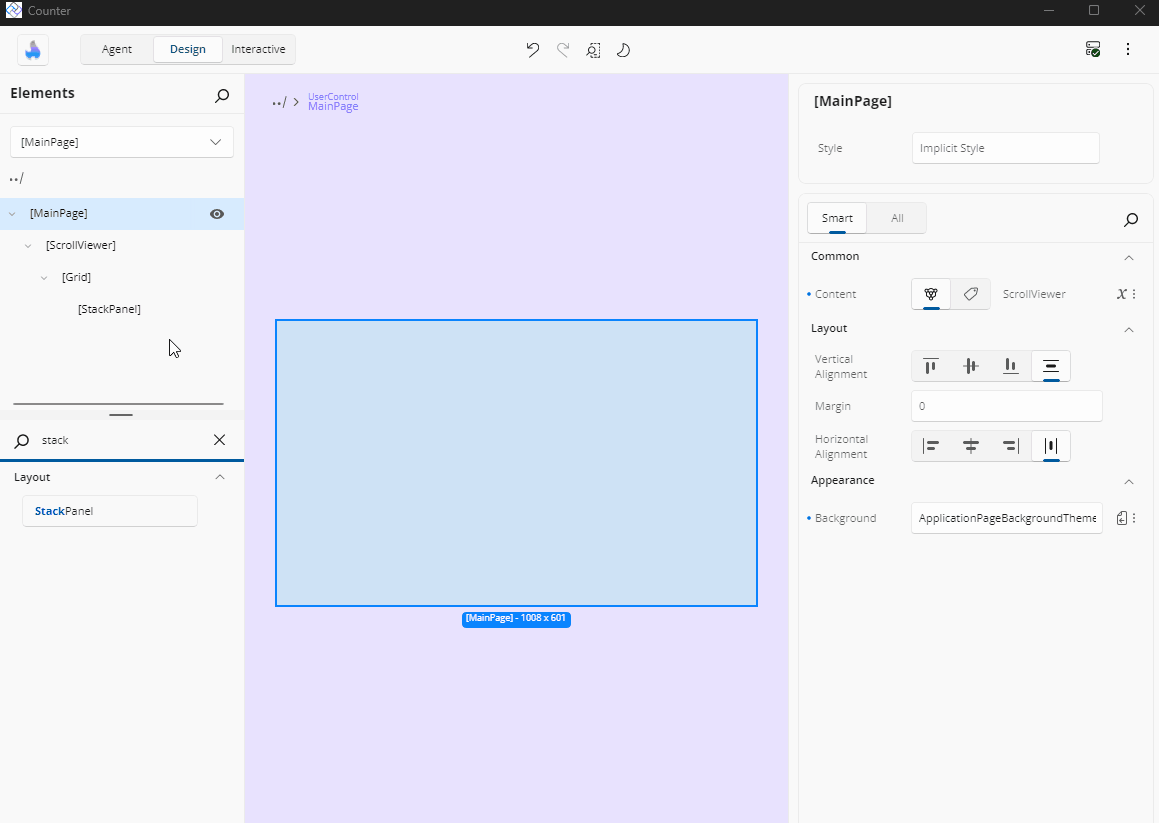The image size is (1159, 823).
Task: Select top Vertical Alignment option
Action: point(930,366)
